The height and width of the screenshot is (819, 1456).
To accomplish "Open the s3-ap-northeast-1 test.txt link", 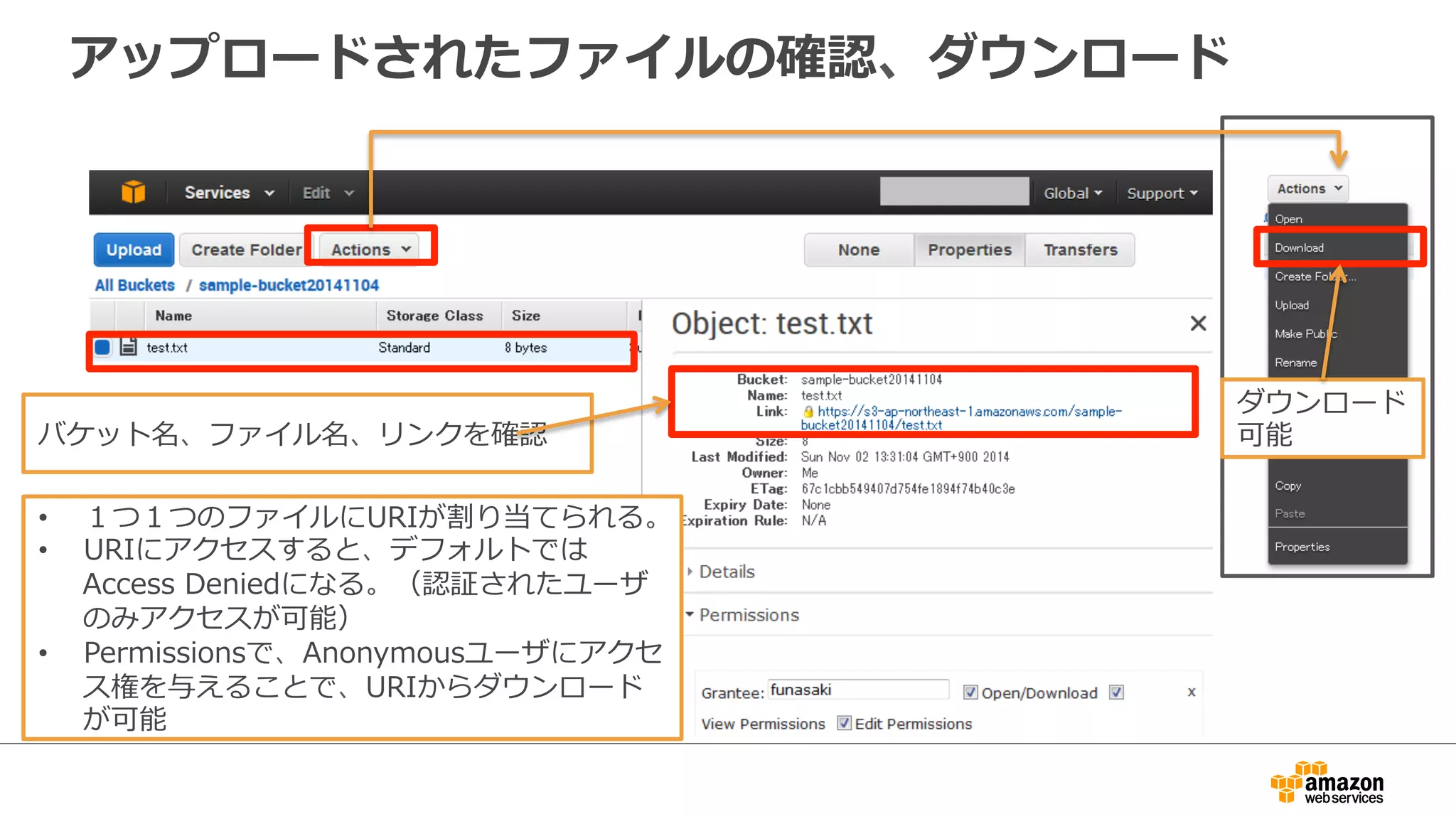I will pos(960,418).
